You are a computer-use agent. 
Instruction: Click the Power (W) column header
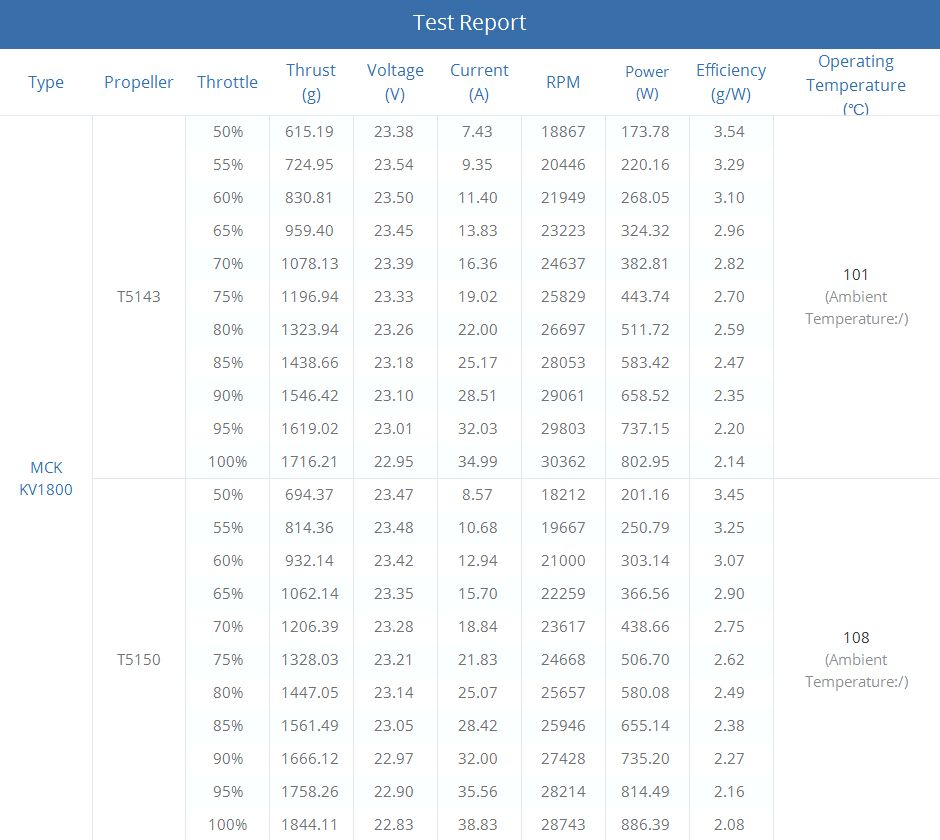point(647,82)
